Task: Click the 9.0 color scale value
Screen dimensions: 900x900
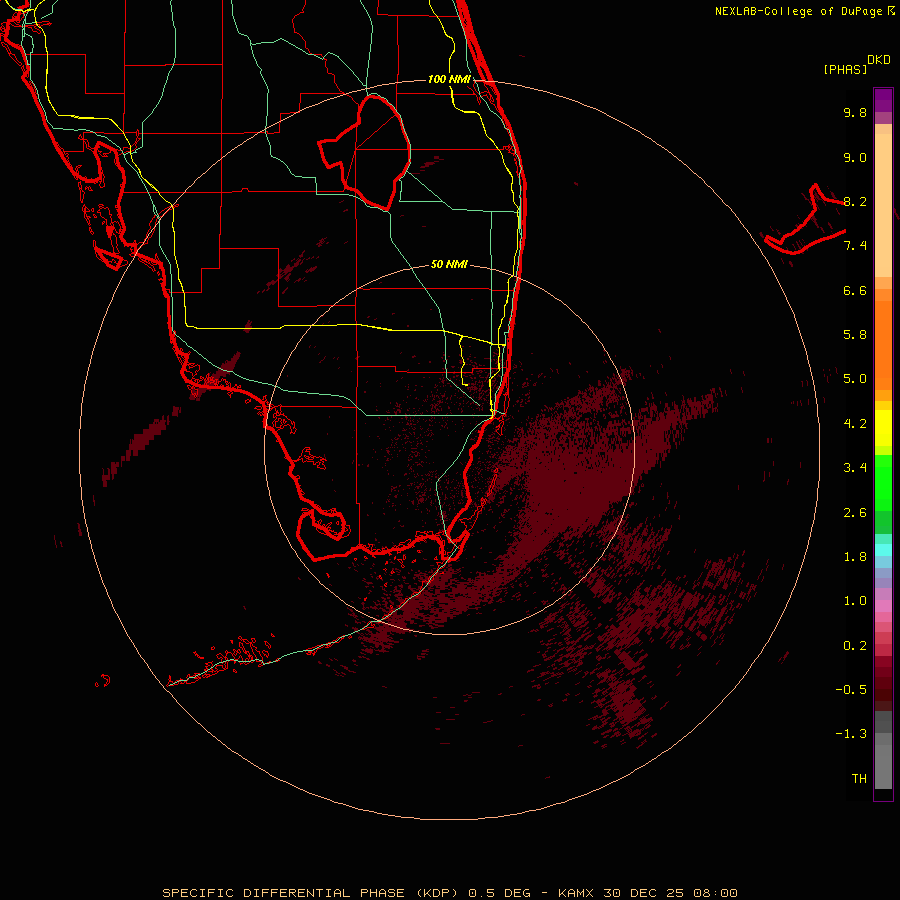Action: coord(855,157)
